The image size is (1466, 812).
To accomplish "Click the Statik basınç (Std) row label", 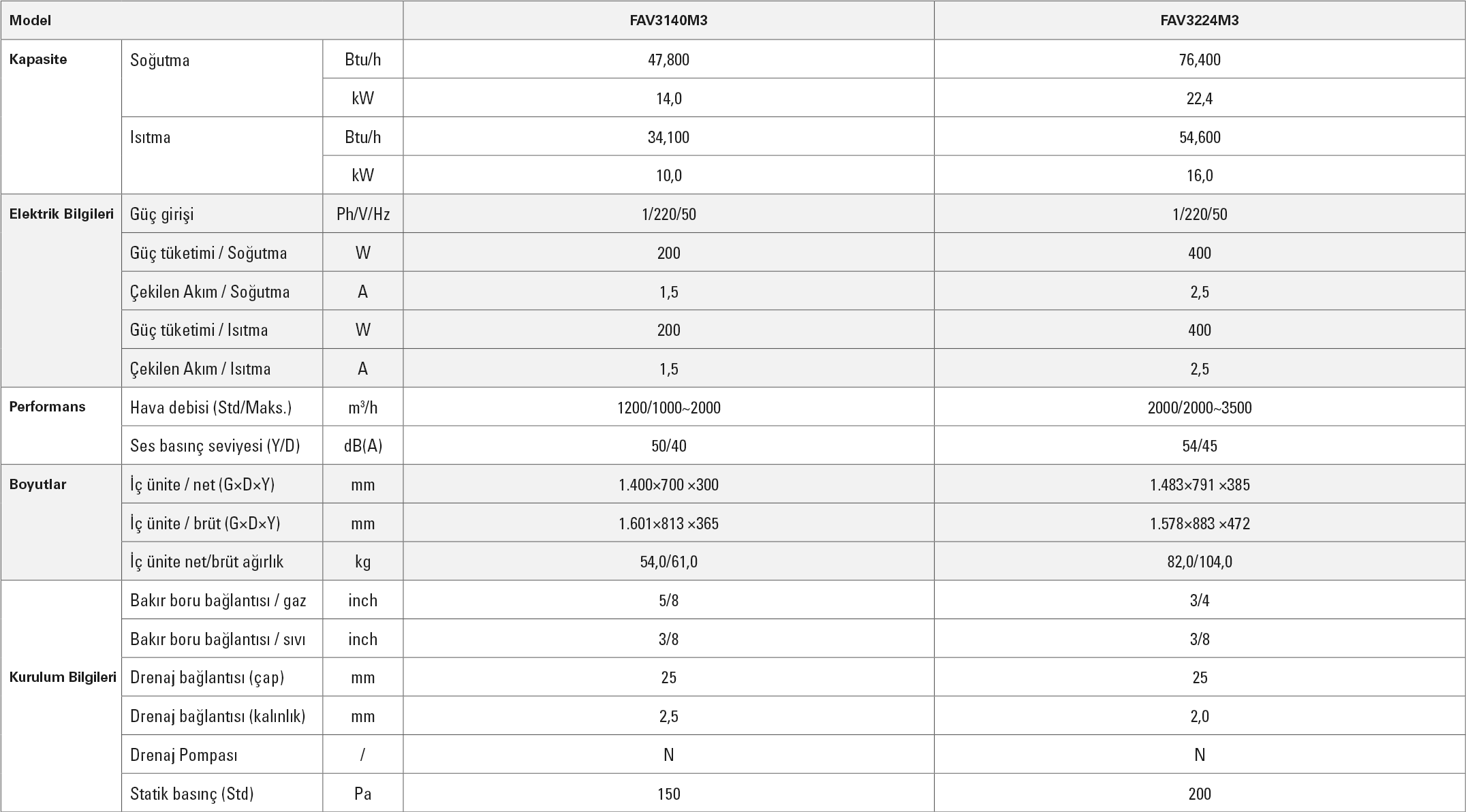I will click(191, 794).
